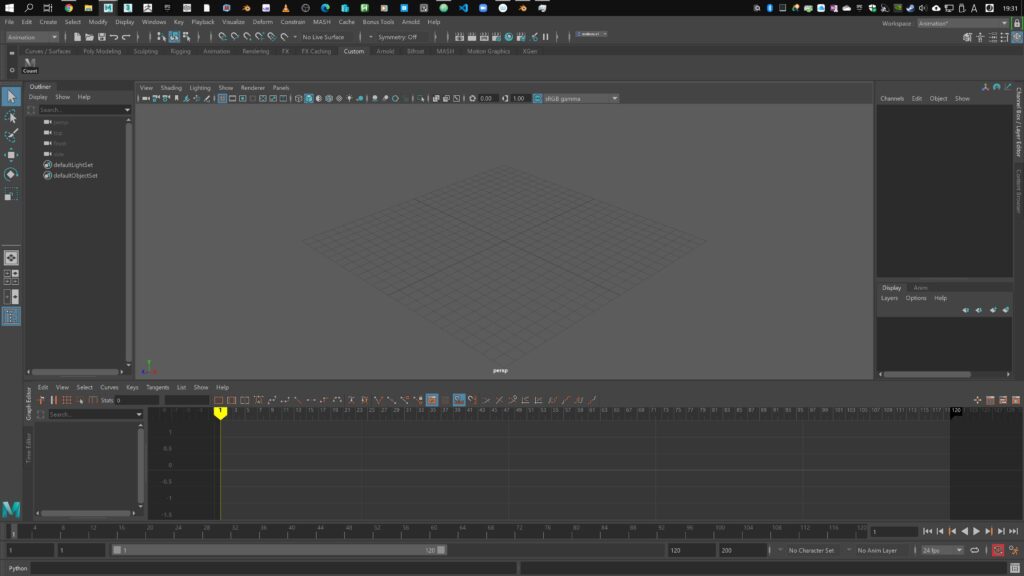Go to start of playback range
Viewport: 1024px width, 576px height.
pos(927,532)
